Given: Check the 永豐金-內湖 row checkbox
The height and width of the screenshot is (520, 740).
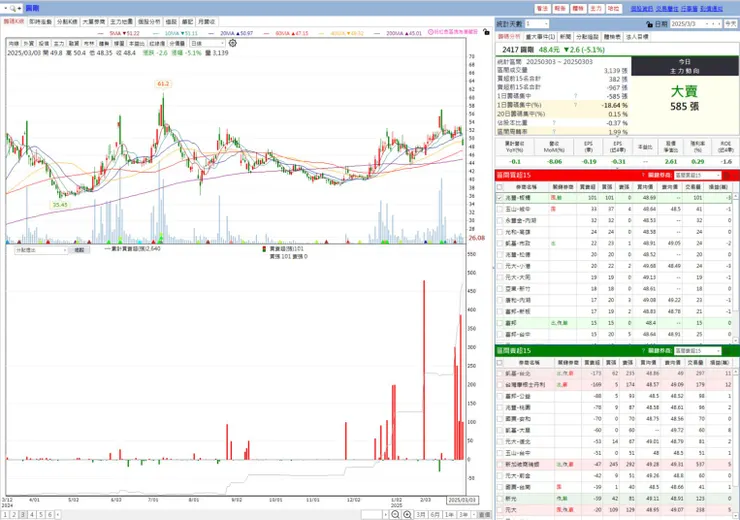Looking at the screenshot, I should point(500,220).
